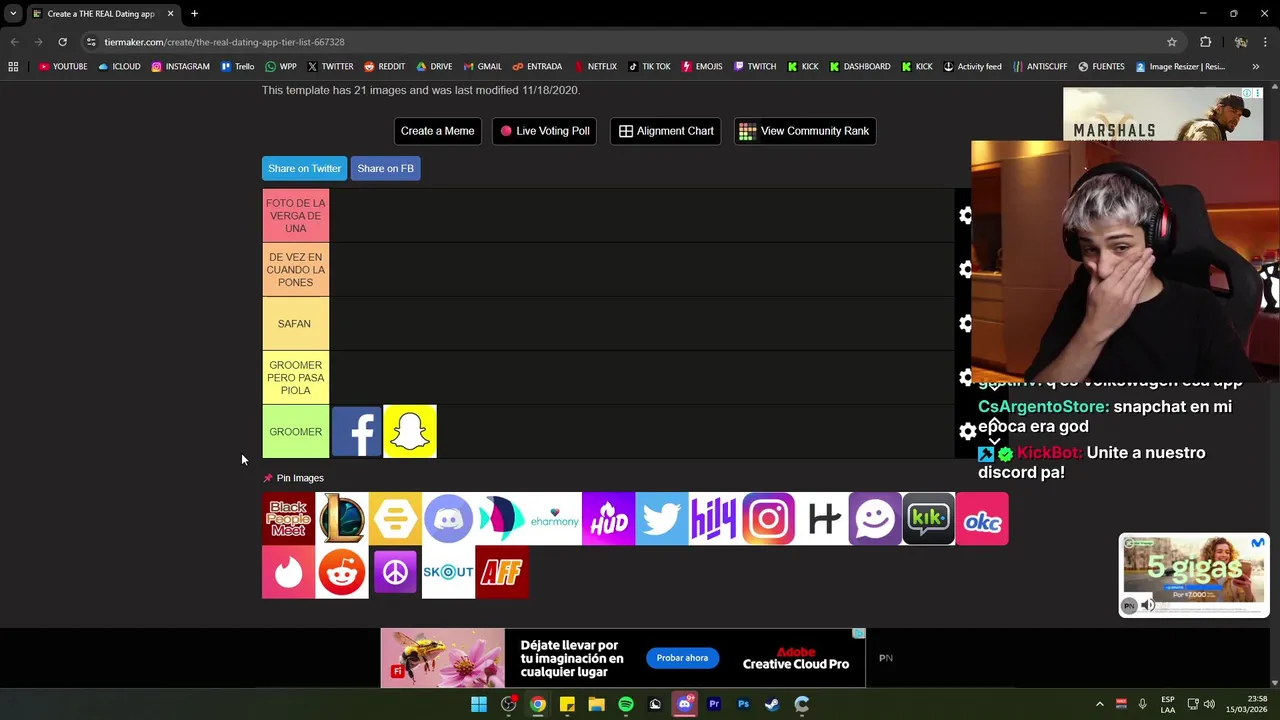Select the Snapchat ghost in GROOMER tier
The image size is (1280, 720).
point(410,432)
